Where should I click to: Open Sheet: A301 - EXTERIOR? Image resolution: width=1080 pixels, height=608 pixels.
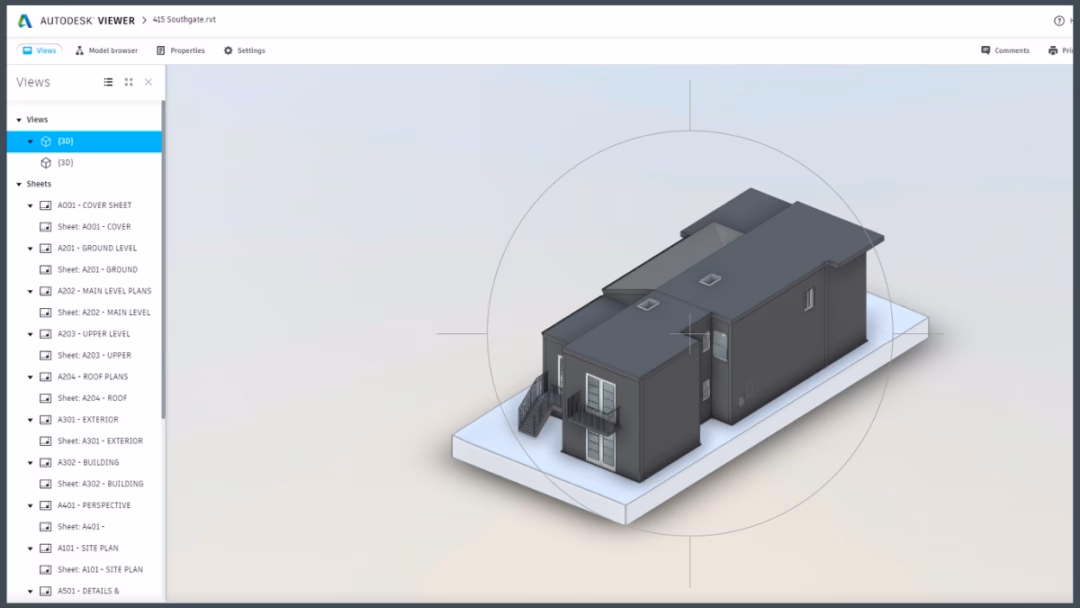pyautogui.click(x=99, y=441)
